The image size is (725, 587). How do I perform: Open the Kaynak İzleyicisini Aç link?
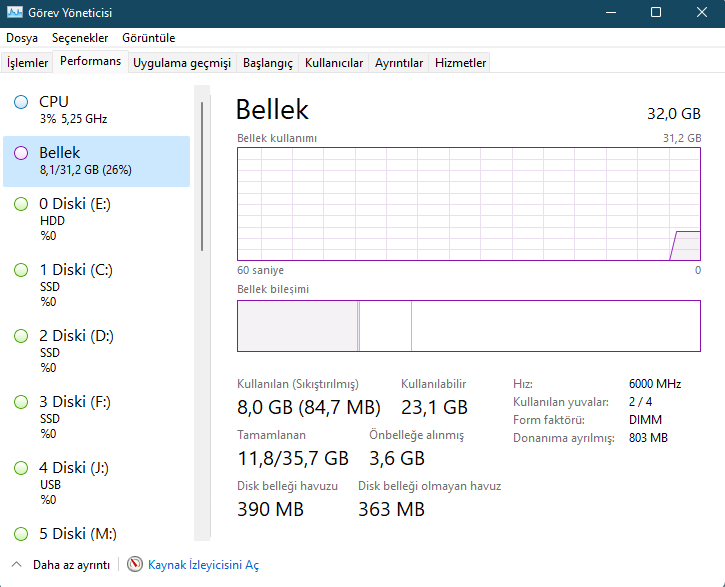click(x=203, y=565)
